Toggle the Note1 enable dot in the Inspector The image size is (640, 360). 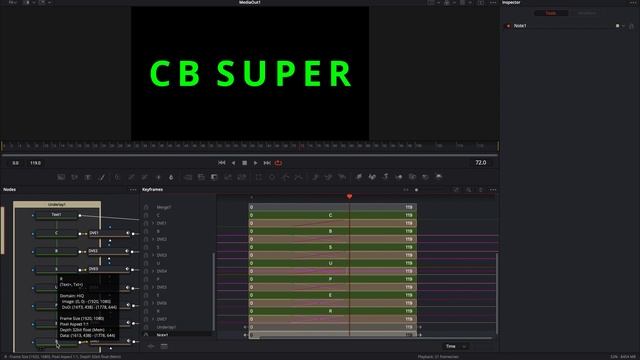pyautogui.click(x=508, y=26)
